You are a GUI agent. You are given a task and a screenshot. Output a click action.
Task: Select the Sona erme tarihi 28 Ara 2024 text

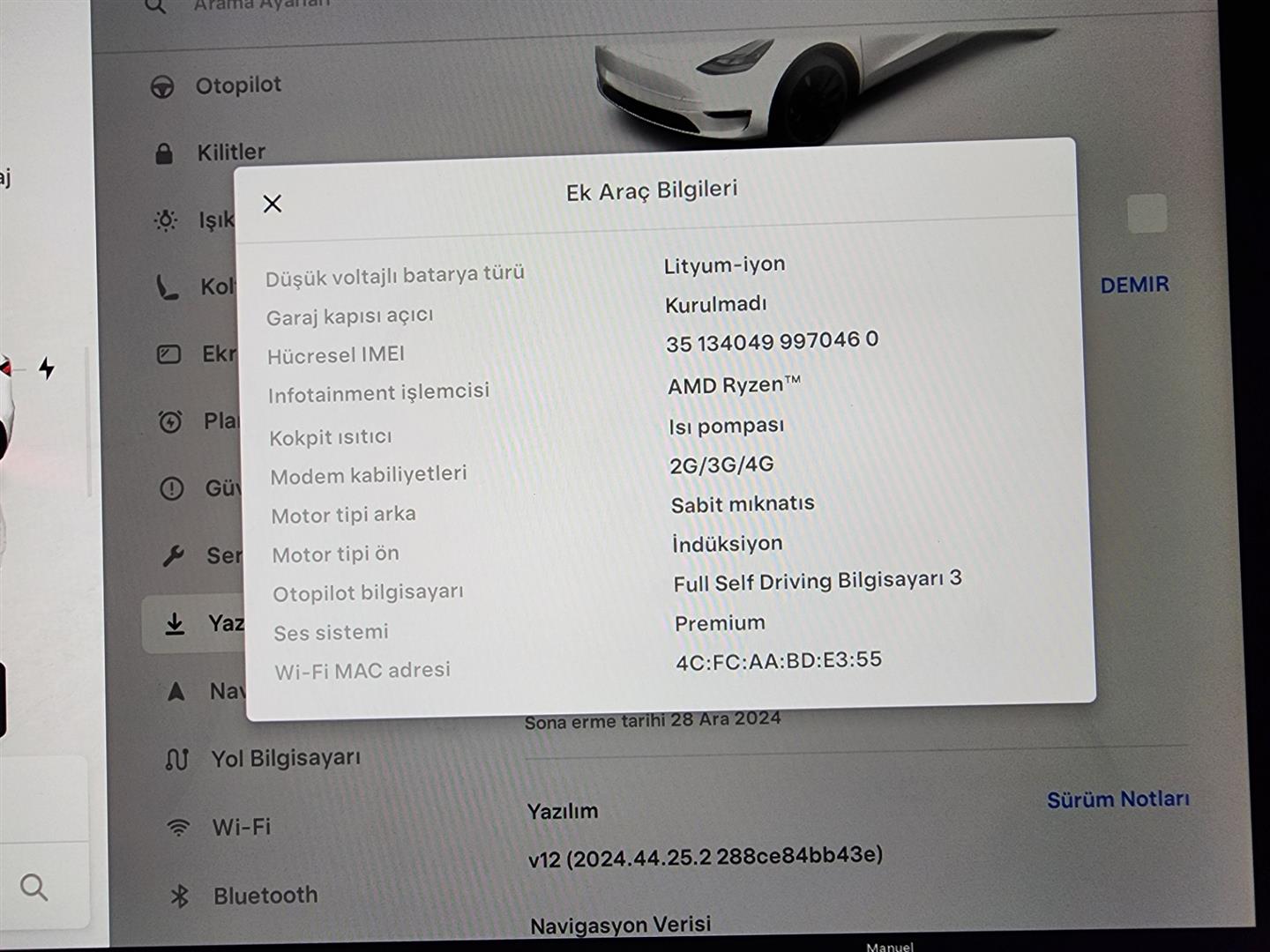(653, 720)
